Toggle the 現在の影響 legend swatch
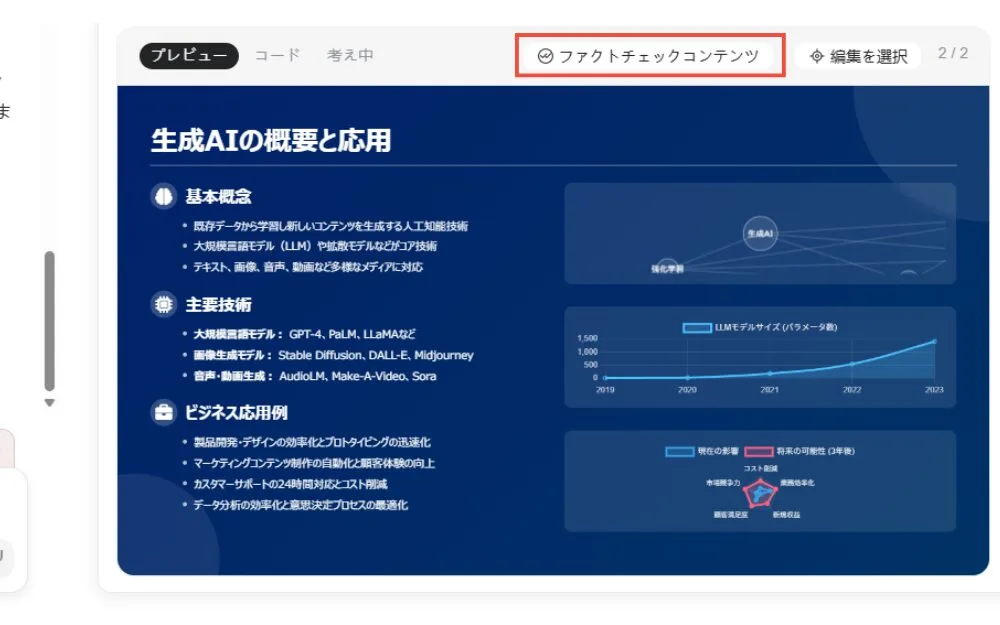Viewport: 1000px width, 625px height. 680,452
